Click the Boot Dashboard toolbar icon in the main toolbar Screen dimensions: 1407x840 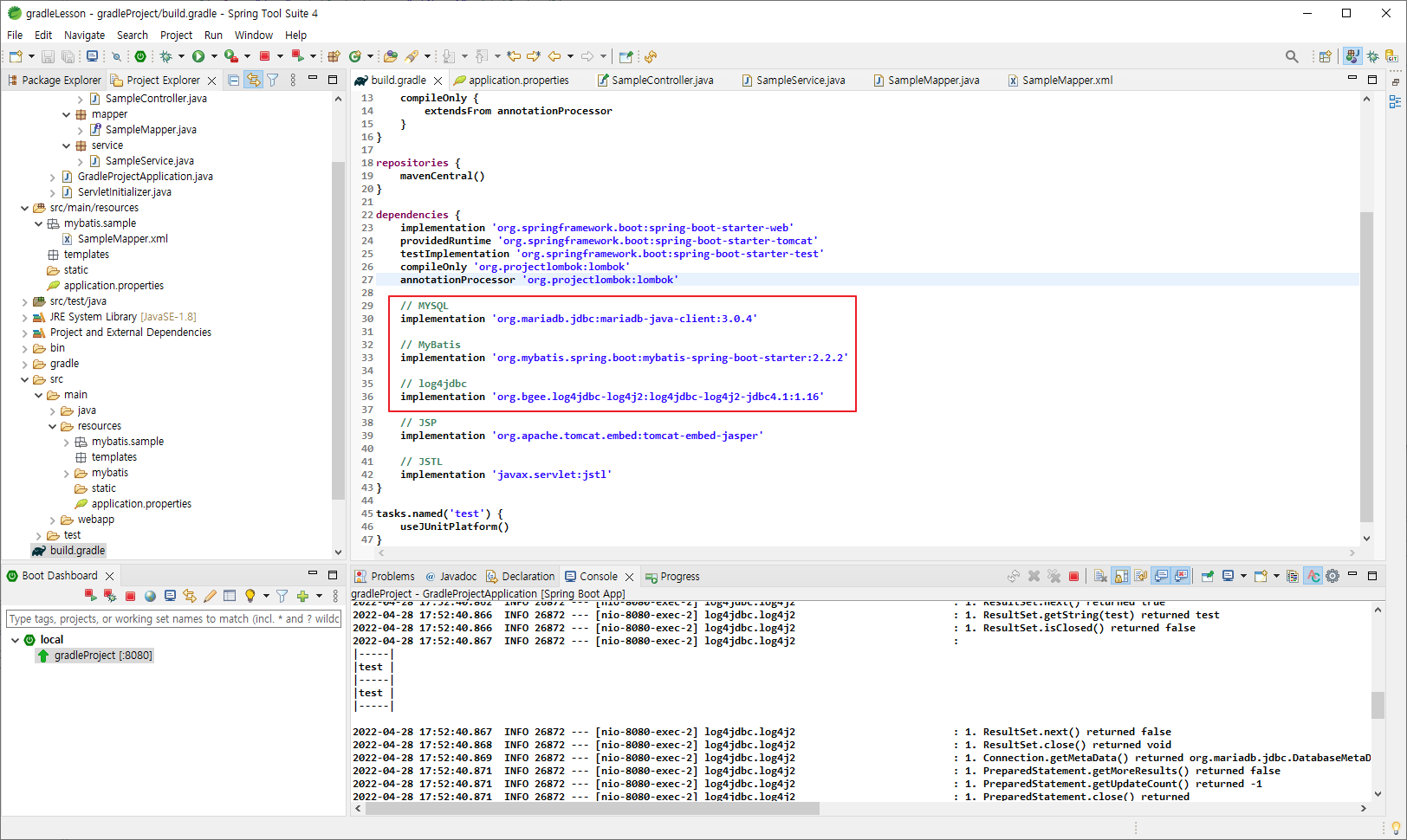140,56
